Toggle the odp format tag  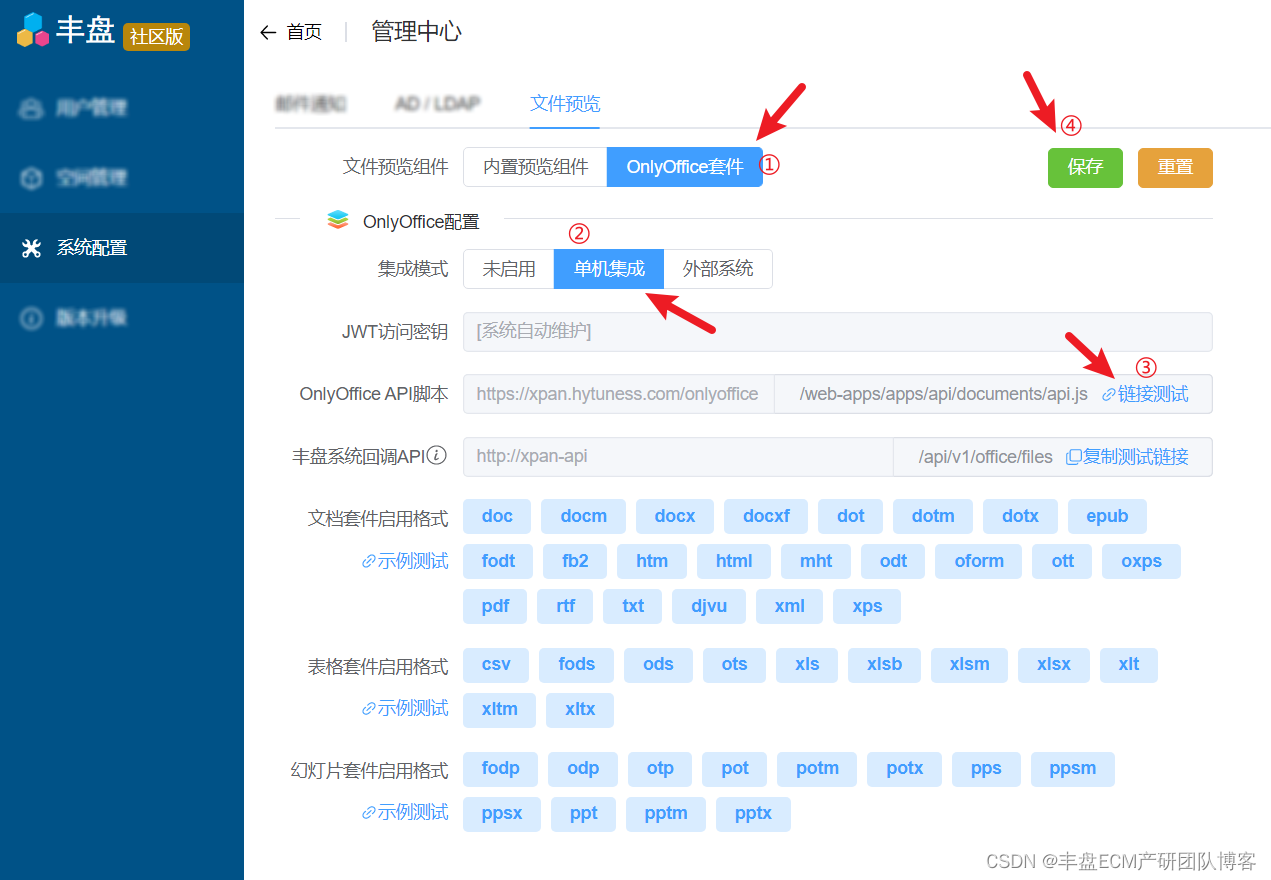coord(583,768)
